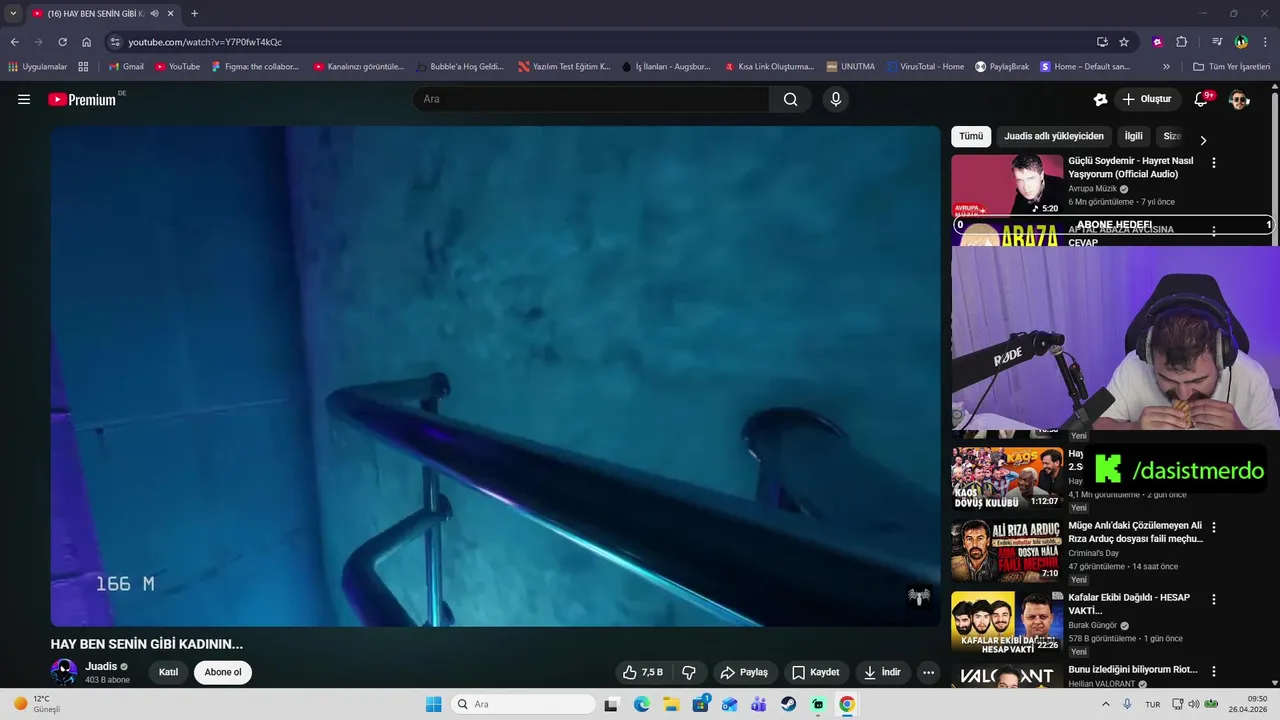Click the Chrome address bar URL
This screenshot has height=720, width=1280.
pyautogui.click(x=205, y=42)
